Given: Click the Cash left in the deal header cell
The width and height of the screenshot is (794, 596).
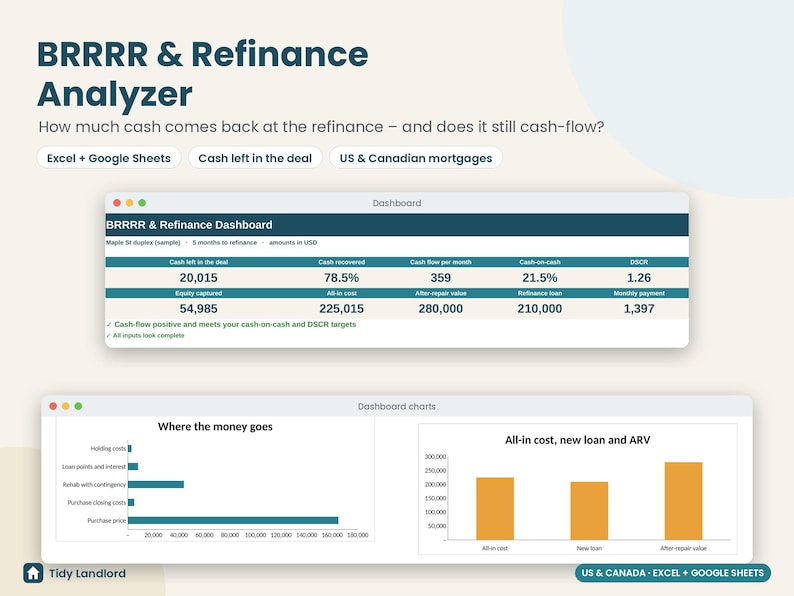Looking at the screenshot, I should [x=198, y=262].
